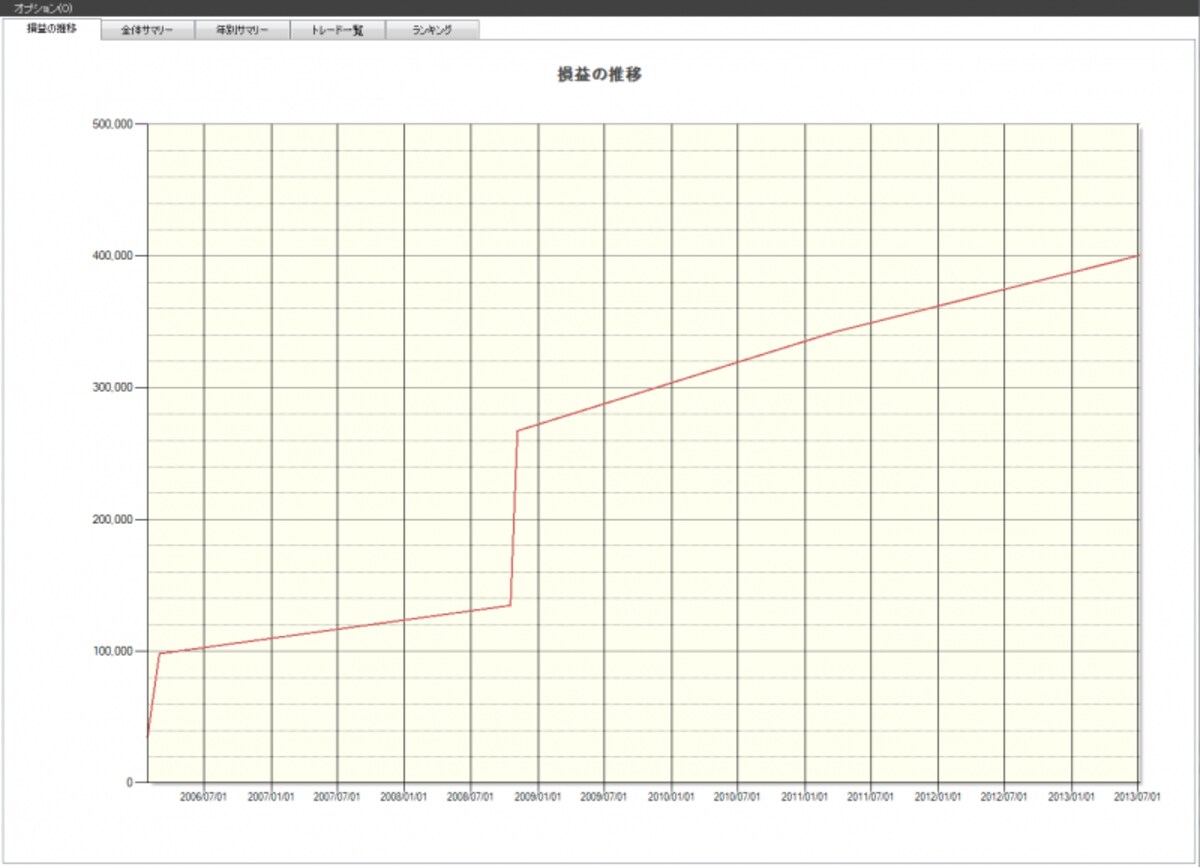The height and width of the screenshot is (867, 1200).
Task: Click the 500,000 y-axis label
Action: point(112,124)
